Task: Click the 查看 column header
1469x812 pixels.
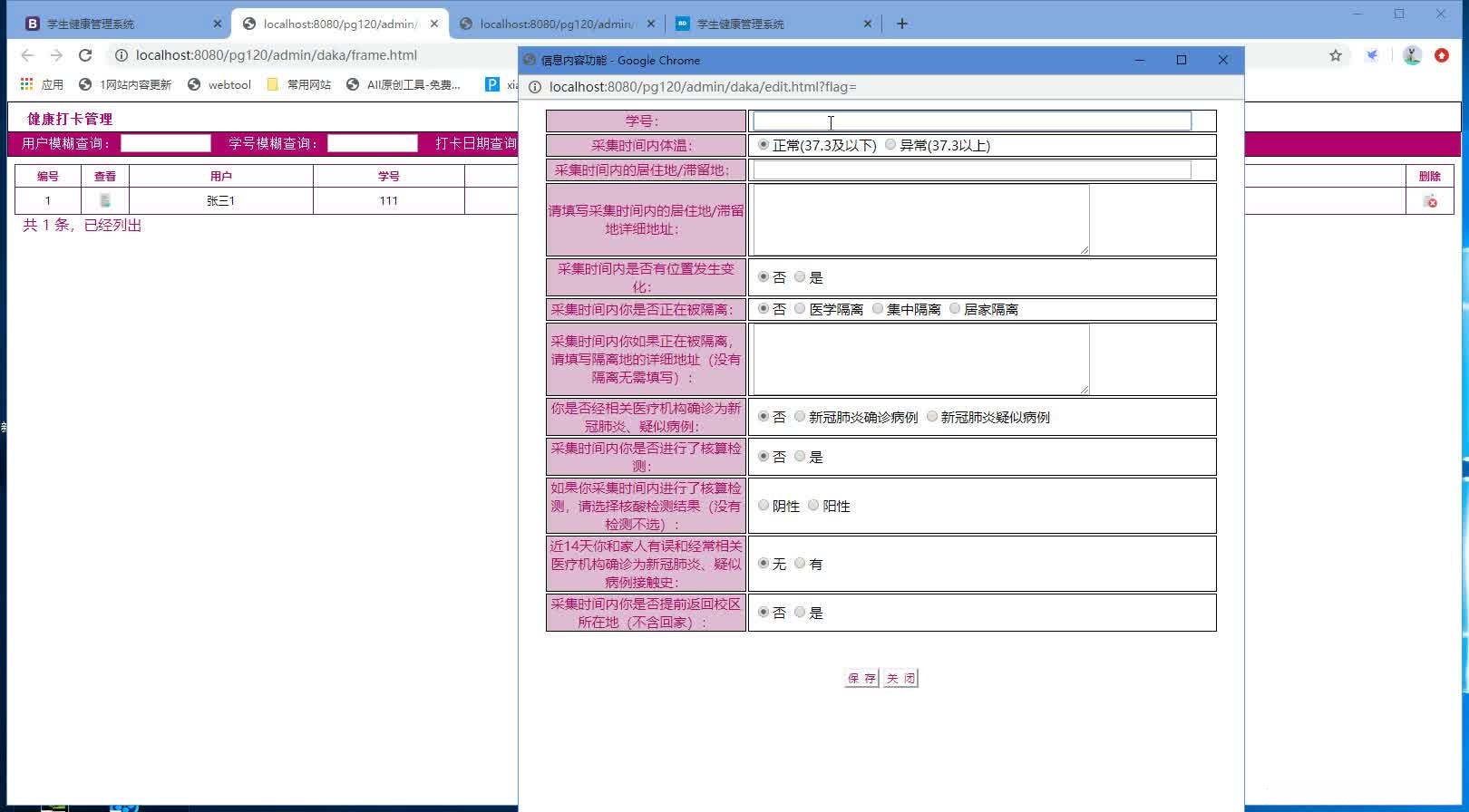Action: (105, 176)
